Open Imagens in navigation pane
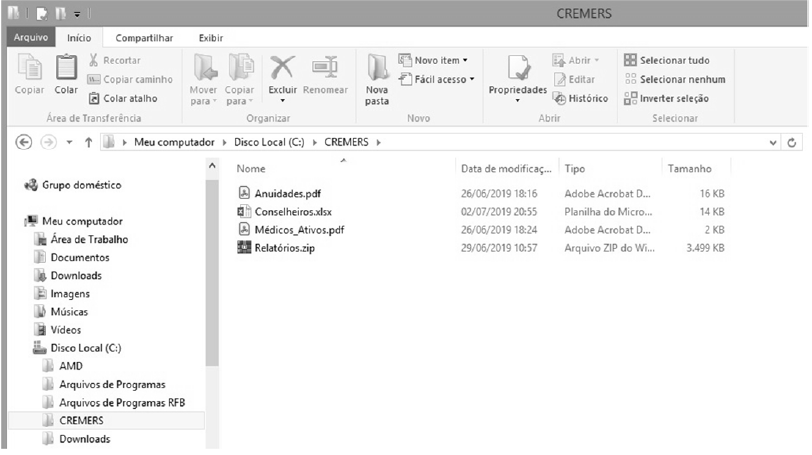Image resolution: width=812 pixels, height=455 pixels. coord(62,293)
